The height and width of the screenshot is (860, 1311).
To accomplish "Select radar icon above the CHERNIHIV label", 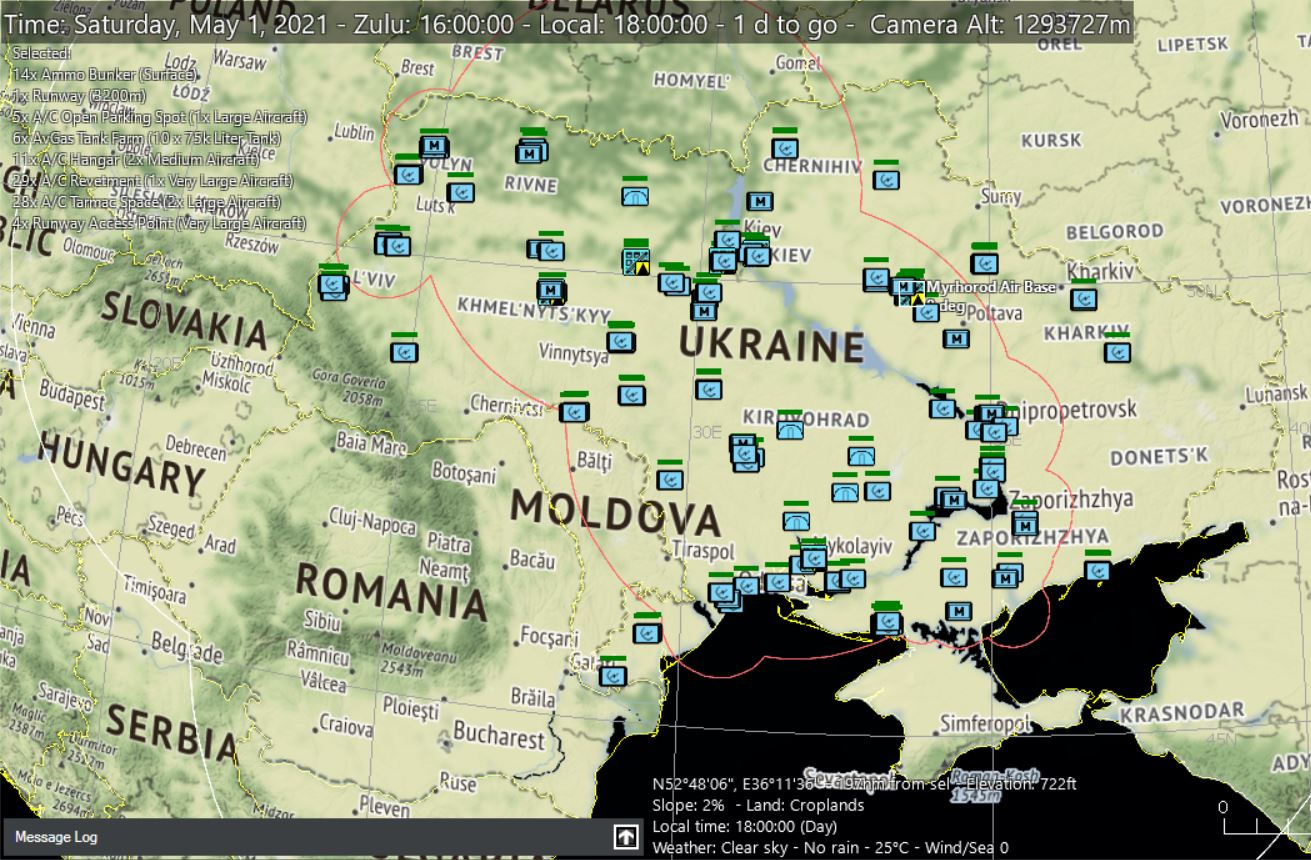I will [785, 148].
